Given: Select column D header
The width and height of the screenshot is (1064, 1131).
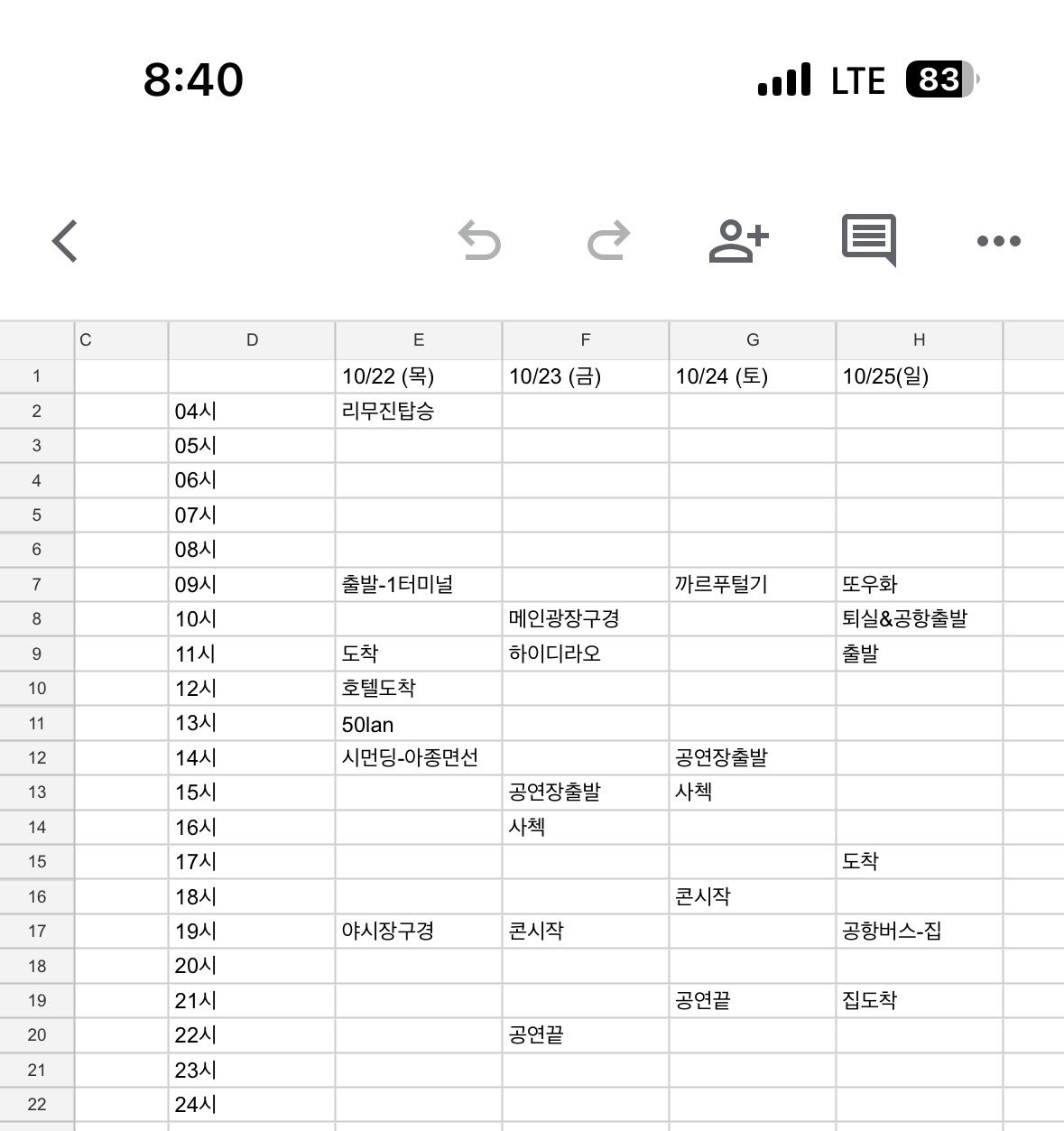Looking at the screenshot, I should pos(252,340).
